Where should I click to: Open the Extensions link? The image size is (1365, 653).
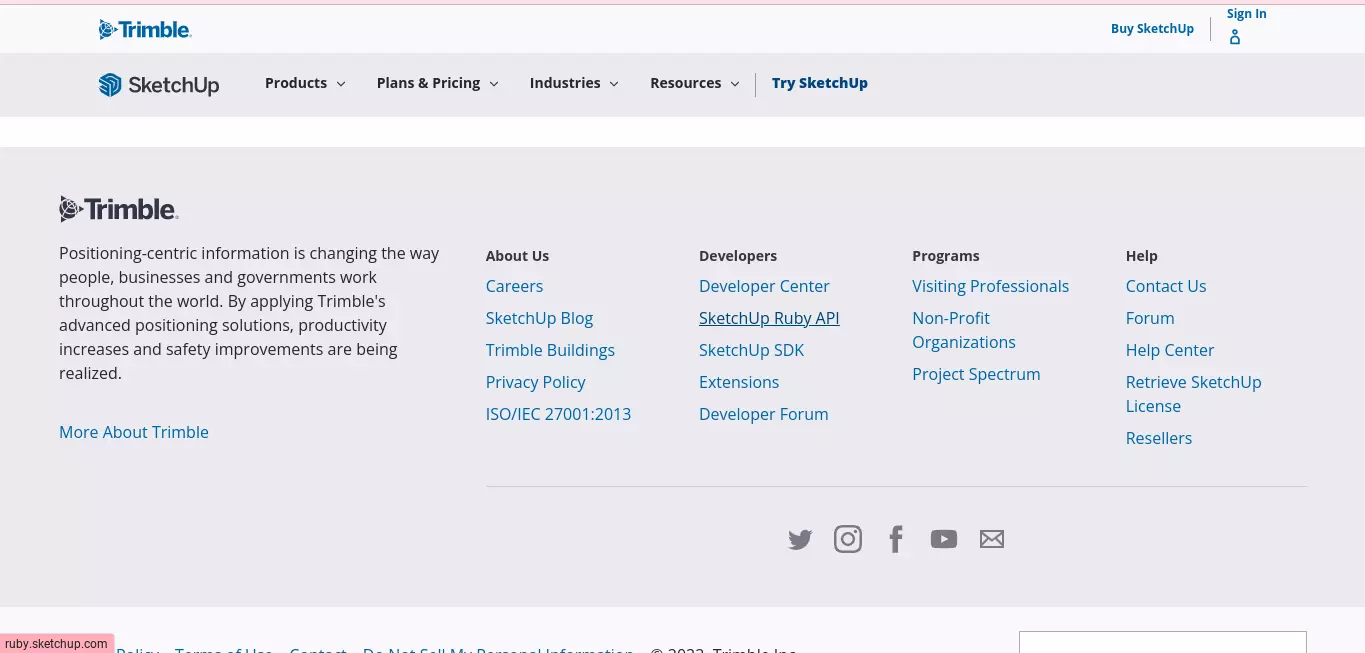[739, 382]
